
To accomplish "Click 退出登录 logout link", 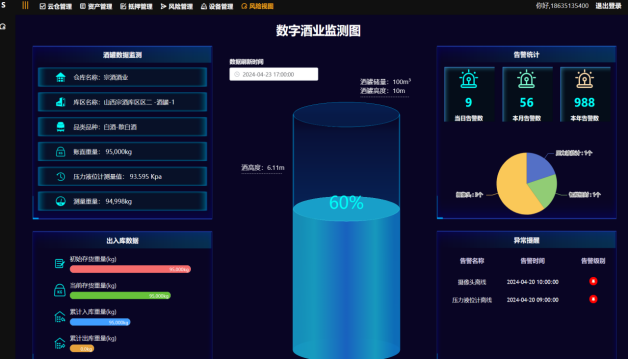I will point(608,6).
